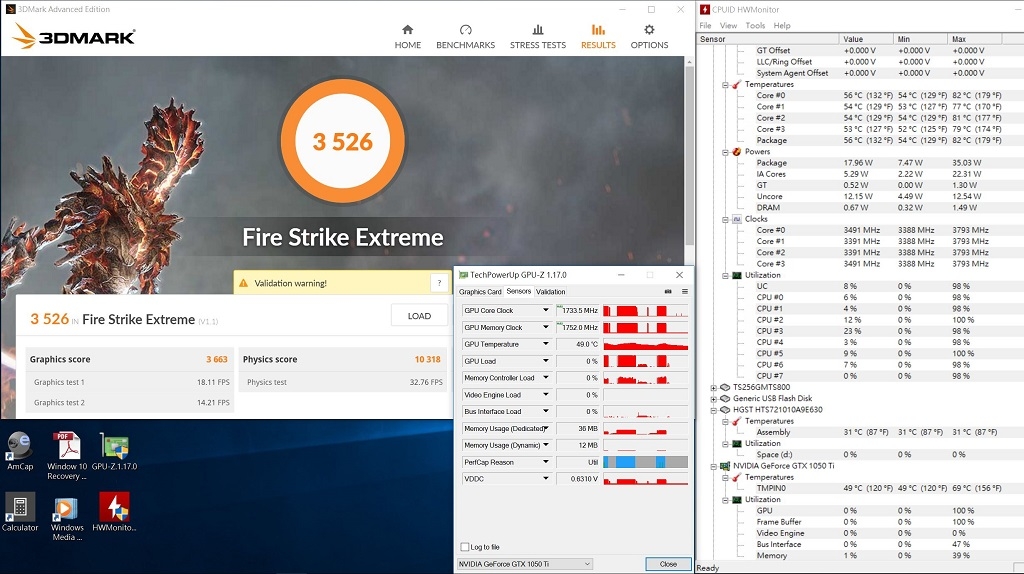Click the CPU Temperatures thermometer icon
Screen dimensions: 1024x574
[737, 84]
